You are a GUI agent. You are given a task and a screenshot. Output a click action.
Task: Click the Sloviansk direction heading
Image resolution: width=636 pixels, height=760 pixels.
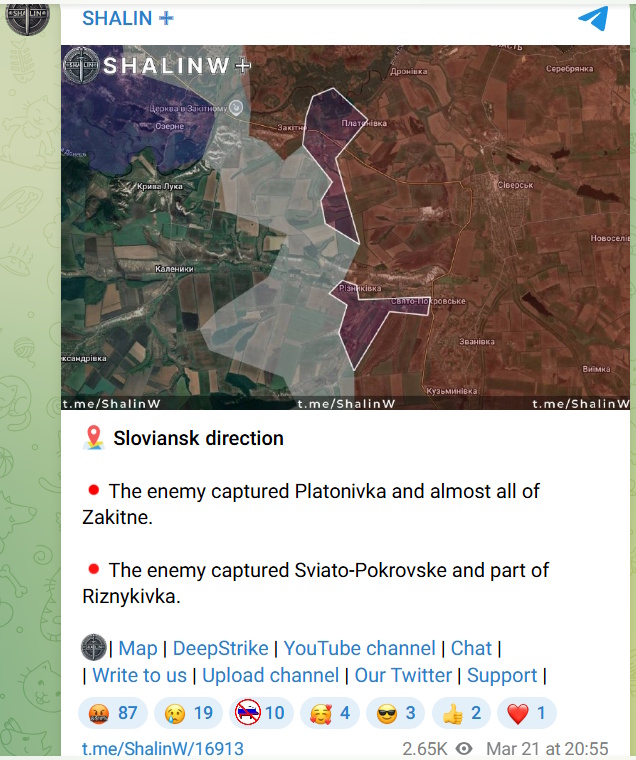tap(198, 438)
